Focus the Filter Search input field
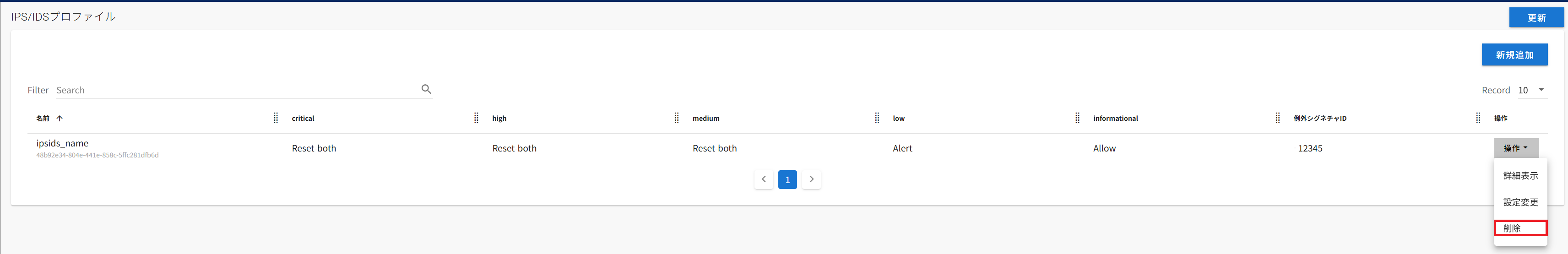 coord(238,90)
